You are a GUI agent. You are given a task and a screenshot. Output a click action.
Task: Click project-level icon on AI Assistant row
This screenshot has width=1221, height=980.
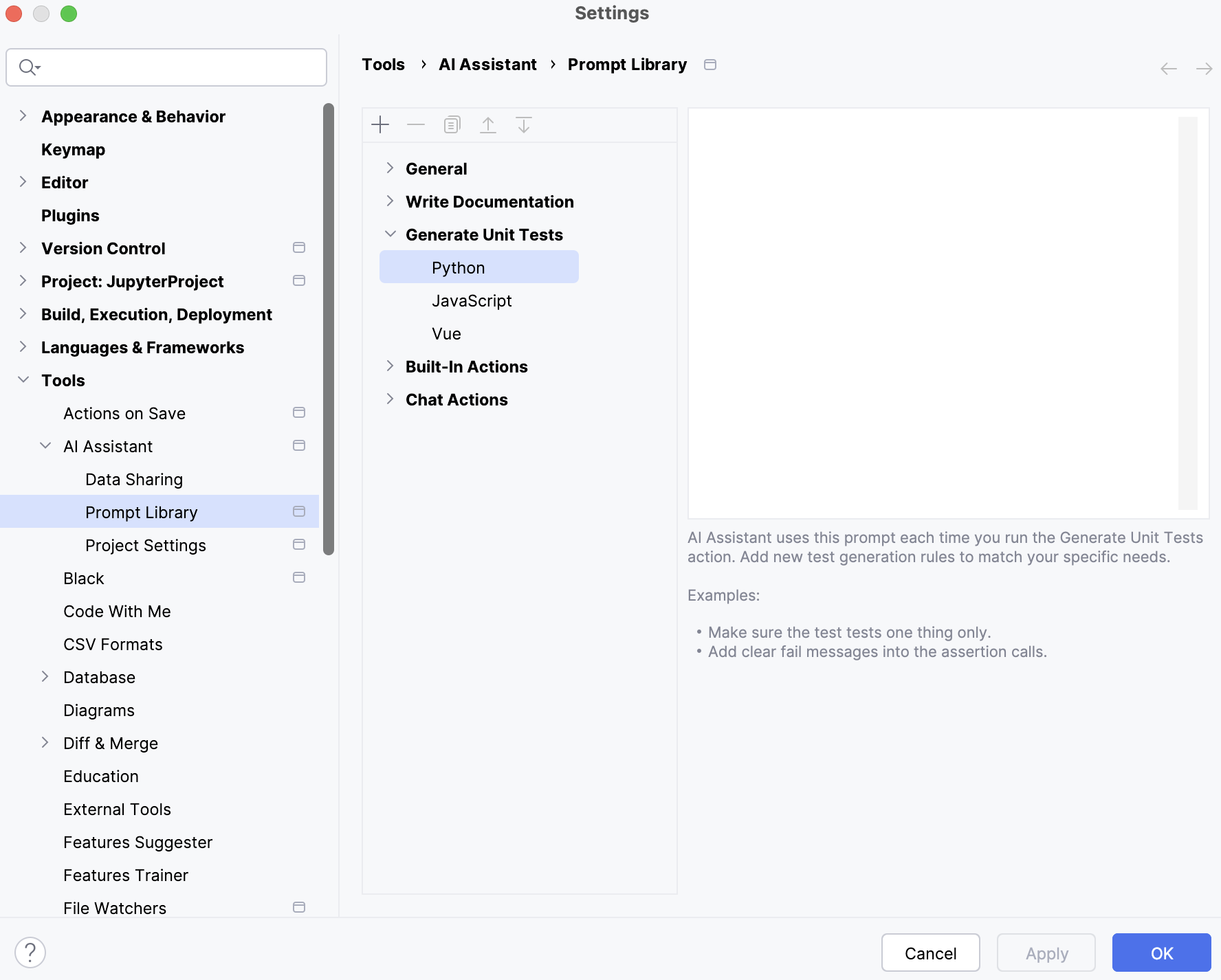point(299,445)
